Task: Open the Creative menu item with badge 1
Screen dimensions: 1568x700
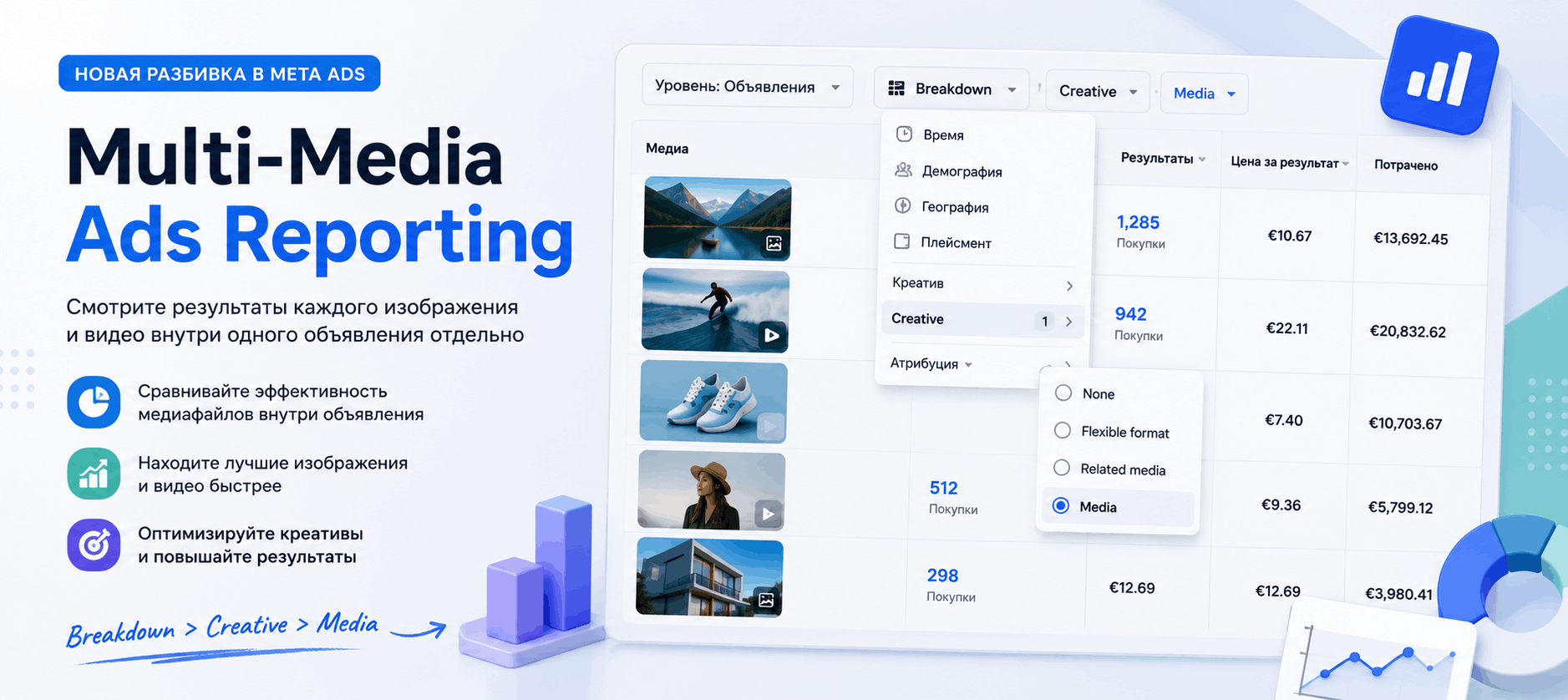Action: tap(982, 320)
